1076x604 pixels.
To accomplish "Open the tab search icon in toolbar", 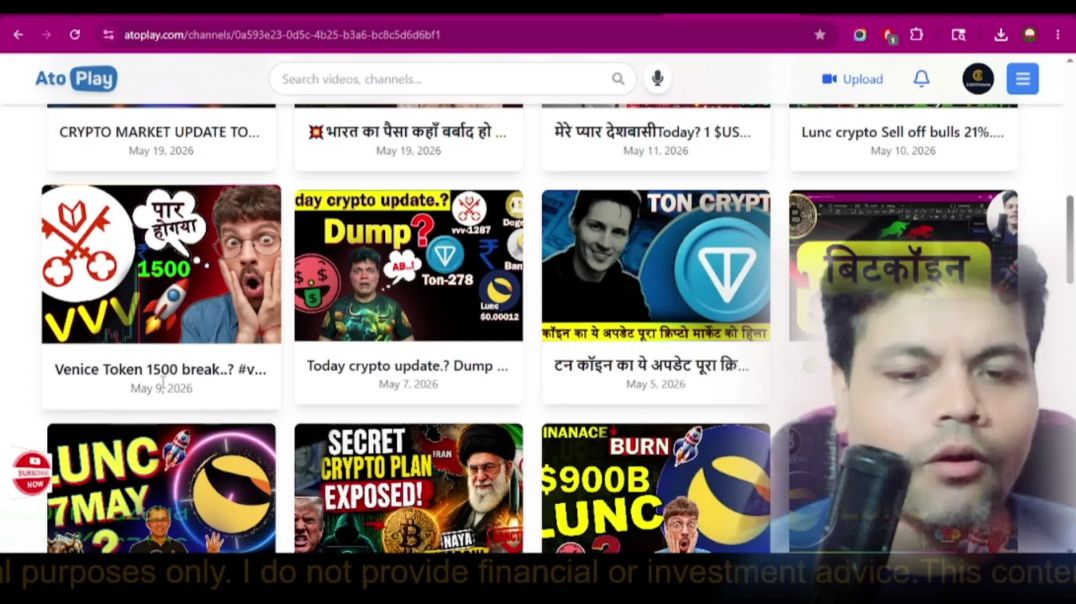I will click(x=959, y=34).
